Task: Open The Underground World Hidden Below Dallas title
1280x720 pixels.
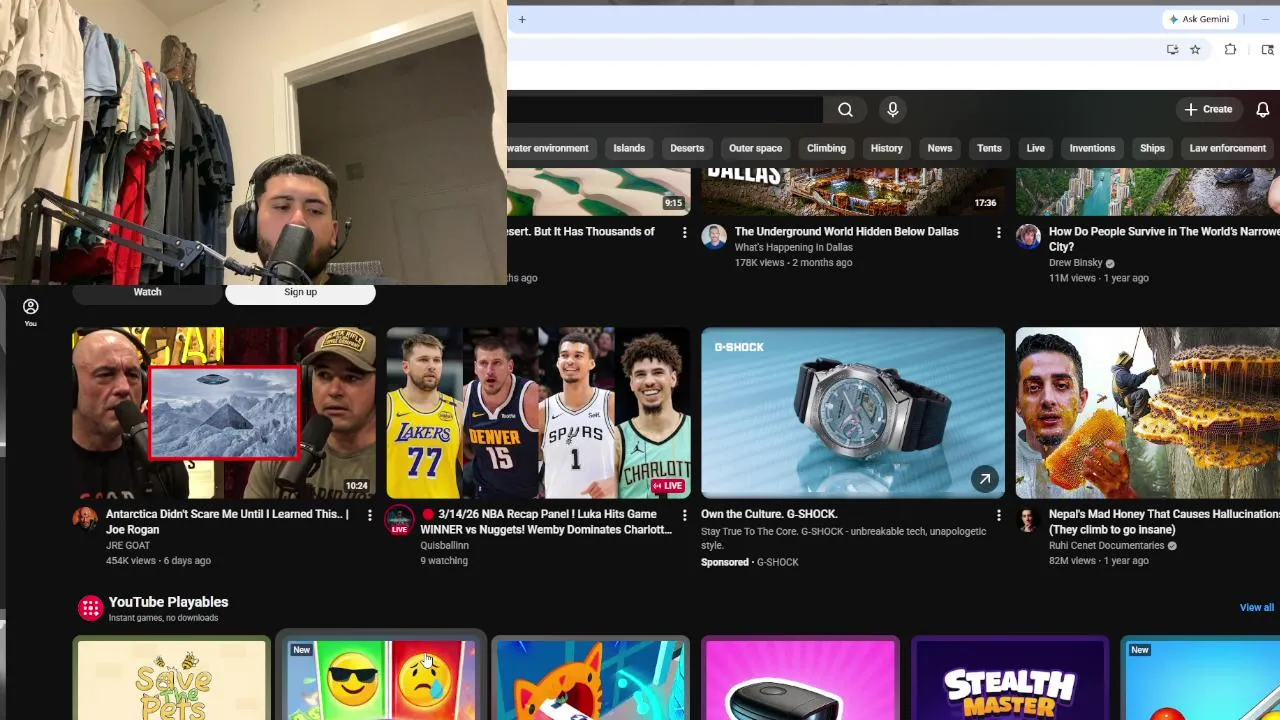Action: [x=846, y=231]
